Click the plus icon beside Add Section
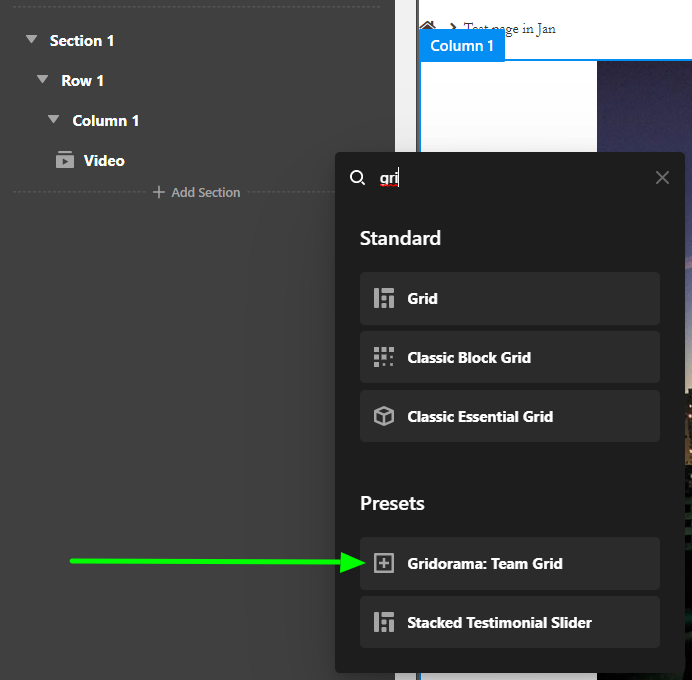The width and height of the screenshot is (692, 680). 158,192
